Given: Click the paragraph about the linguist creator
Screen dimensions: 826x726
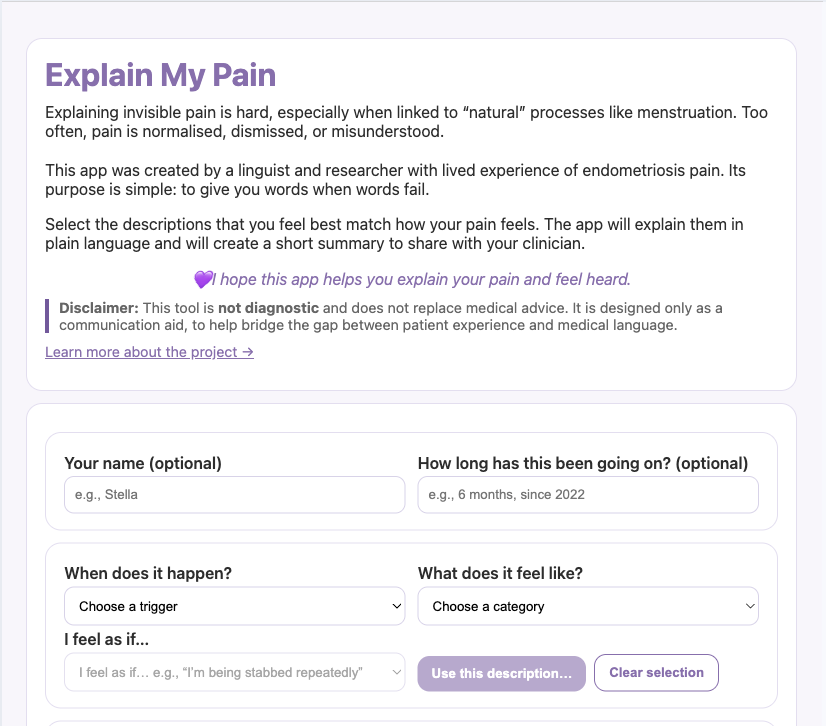Looking at the screenshot, I should point(395,180).
